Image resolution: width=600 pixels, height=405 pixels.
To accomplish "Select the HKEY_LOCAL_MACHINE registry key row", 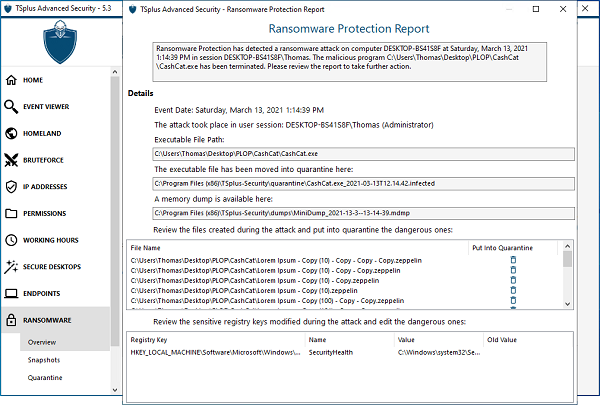I will (215, 353).
